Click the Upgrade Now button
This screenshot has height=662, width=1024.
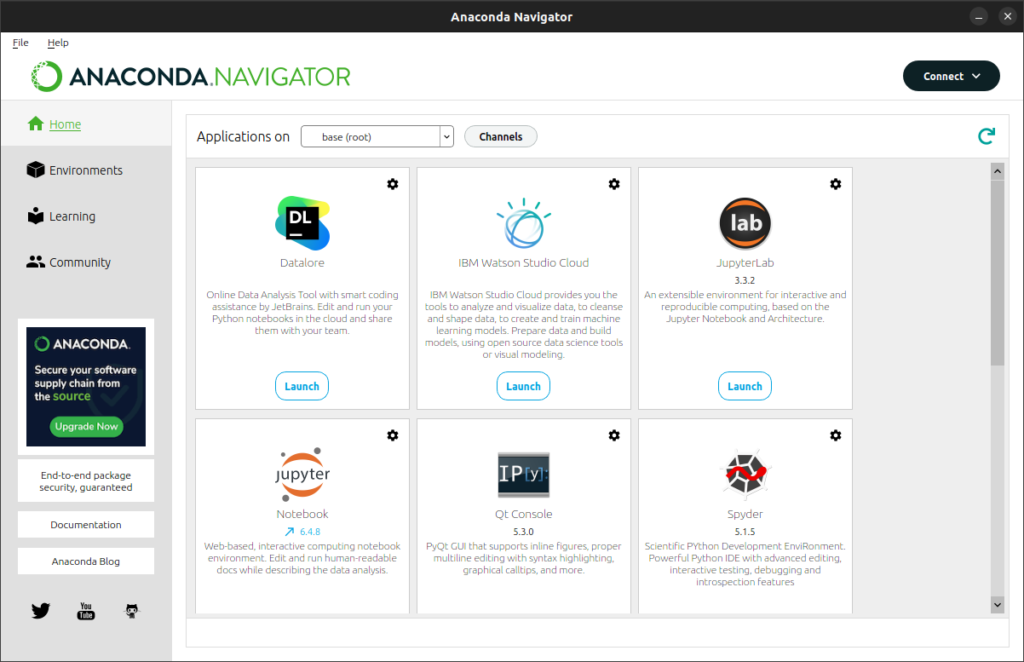86,426
